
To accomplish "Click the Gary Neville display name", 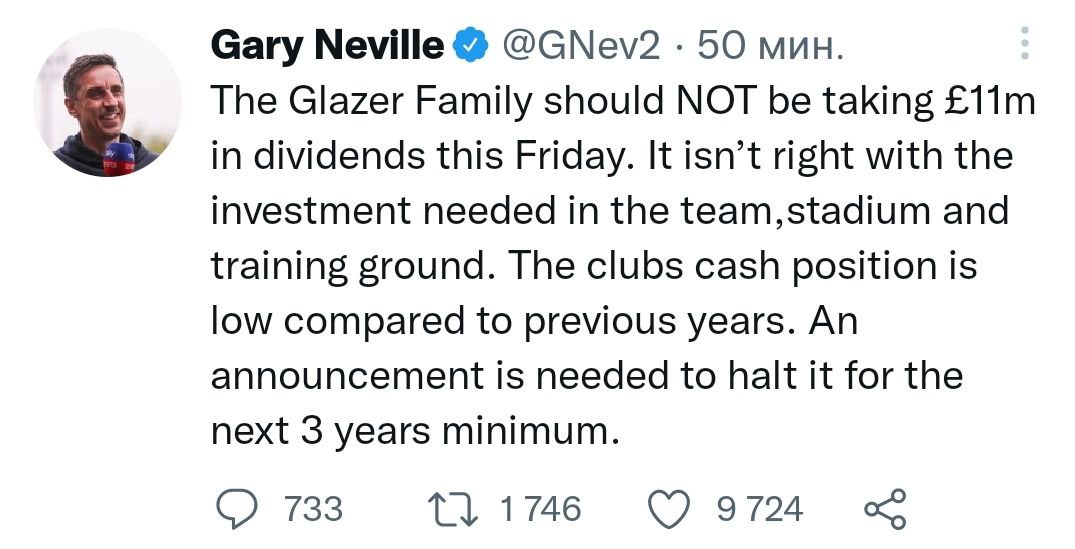I will (x=327, y=45).
